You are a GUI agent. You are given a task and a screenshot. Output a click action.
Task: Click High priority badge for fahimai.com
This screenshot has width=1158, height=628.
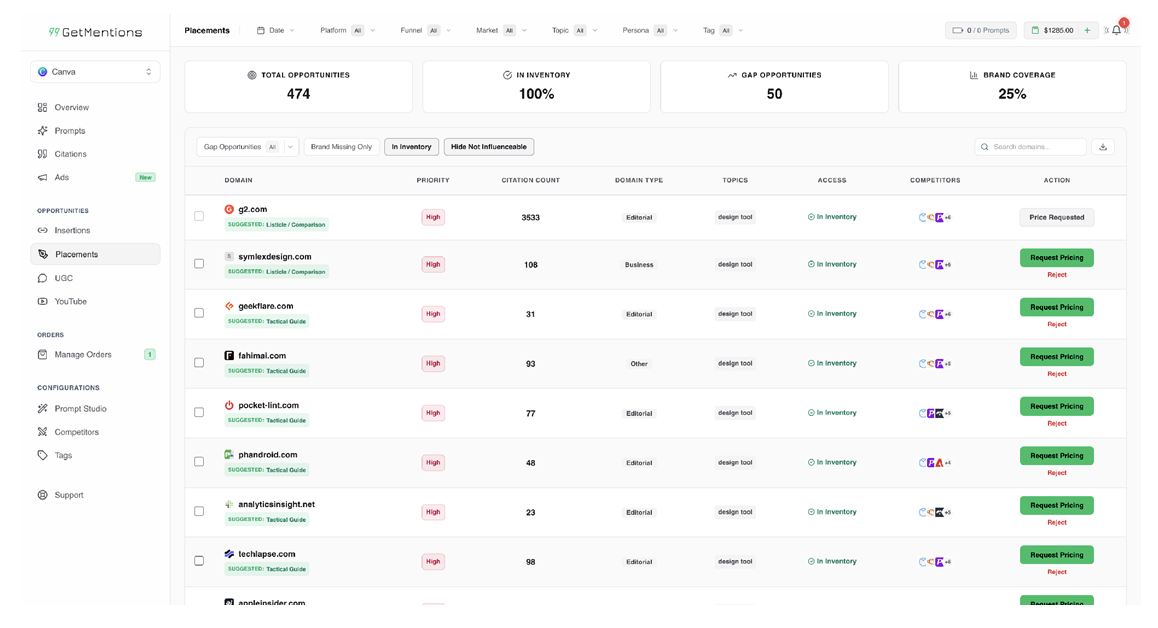click(x=433, y=364)
